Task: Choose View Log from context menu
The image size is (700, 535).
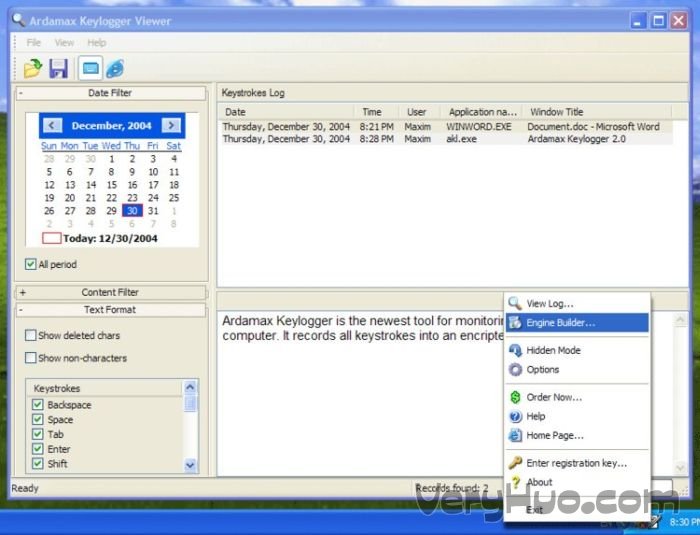Action: [x=577, y=304]
